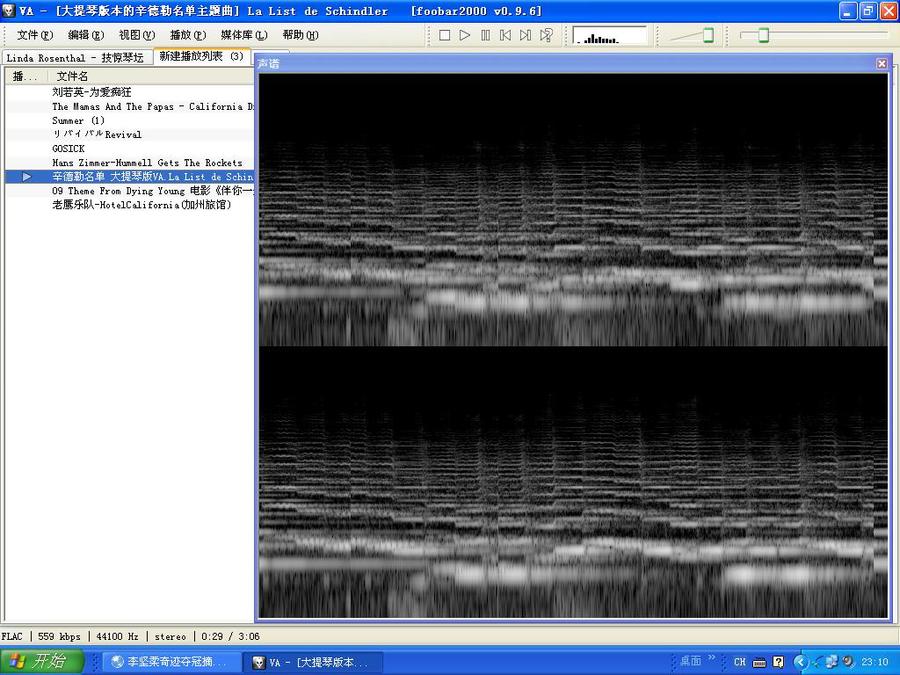Open the 视图 menu
Image resolution: width=900 pixels, height=675 pixels.
137,35
